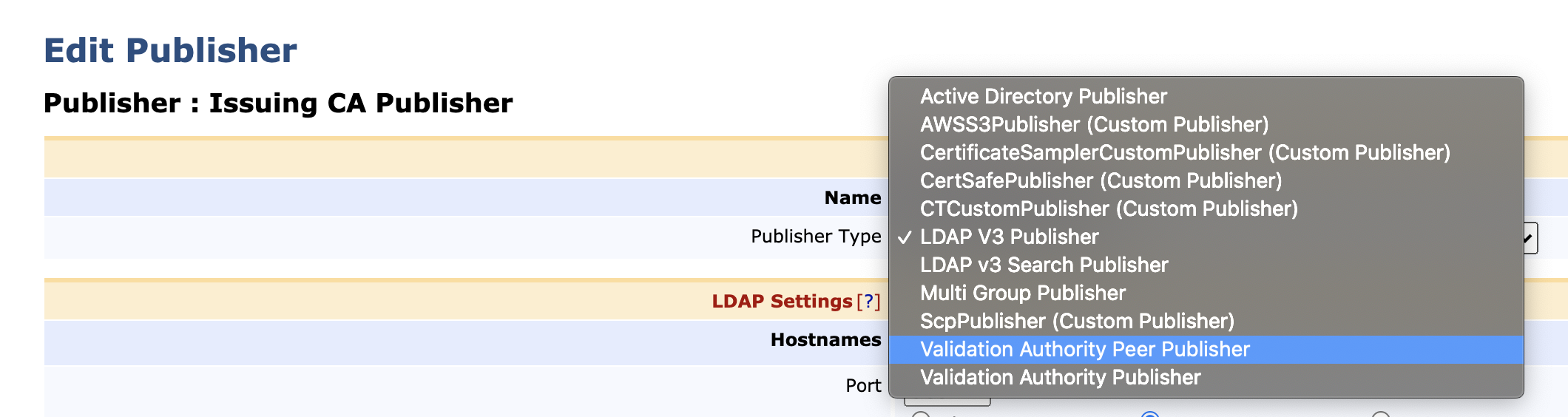
Task: Select highlighted Validation Authority Peer Publisher
Action: 1084,350
